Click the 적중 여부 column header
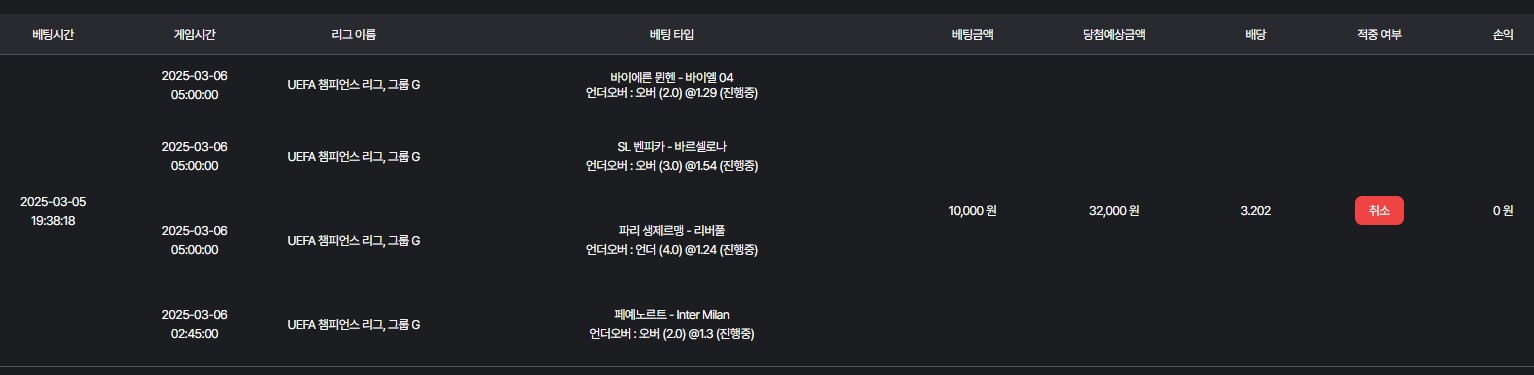Viewport: 1534px width, 375px height. (1379, 34)
